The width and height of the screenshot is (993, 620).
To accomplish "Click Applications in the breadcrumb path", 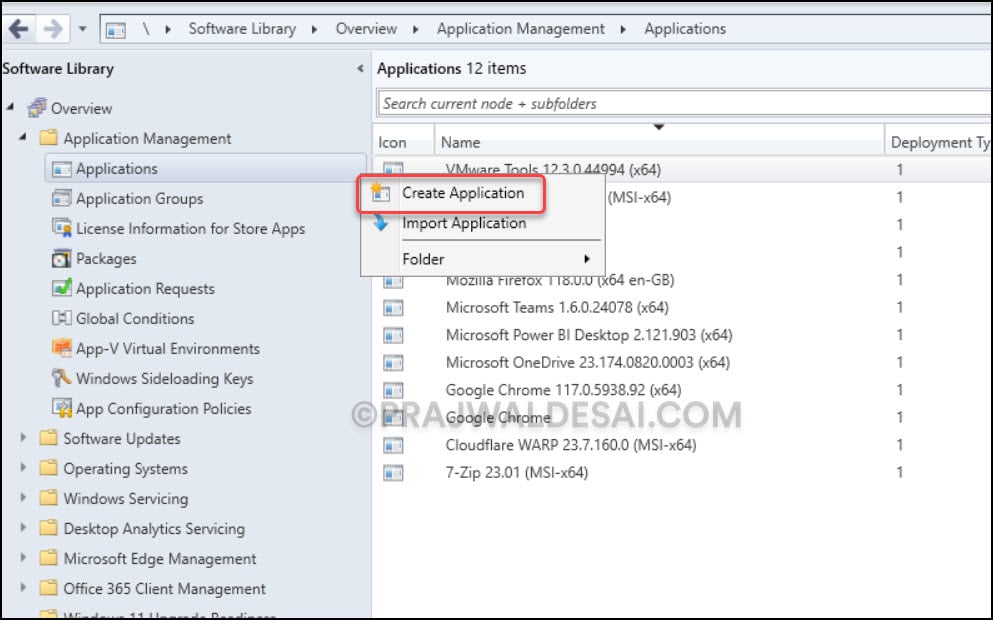I will tap(685, 29).
